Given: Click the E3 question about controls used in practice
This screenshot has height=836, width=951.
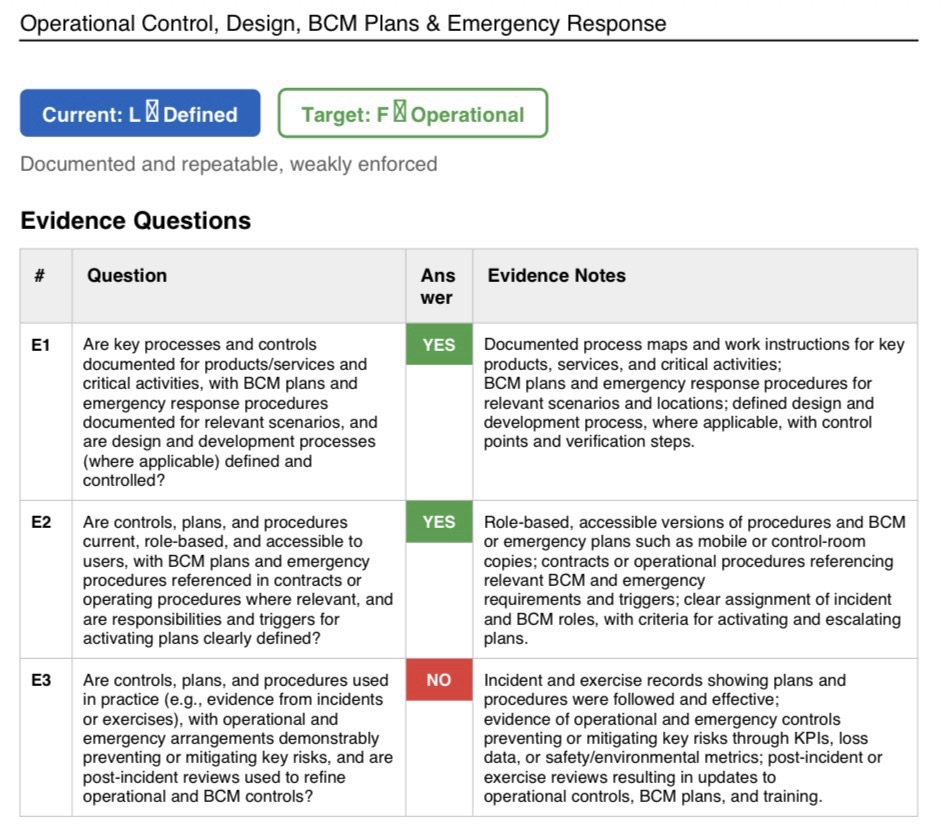Looking at the screenshot, I should point(238,738).
